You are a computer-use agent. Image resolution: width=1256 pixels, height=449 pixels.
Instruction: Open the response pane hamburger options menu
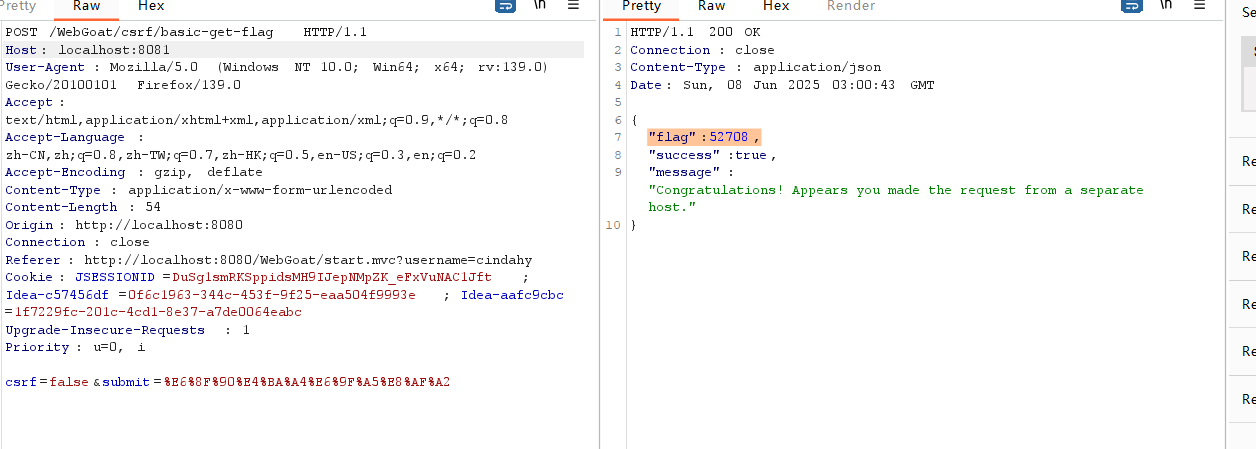coord(1198,6)
